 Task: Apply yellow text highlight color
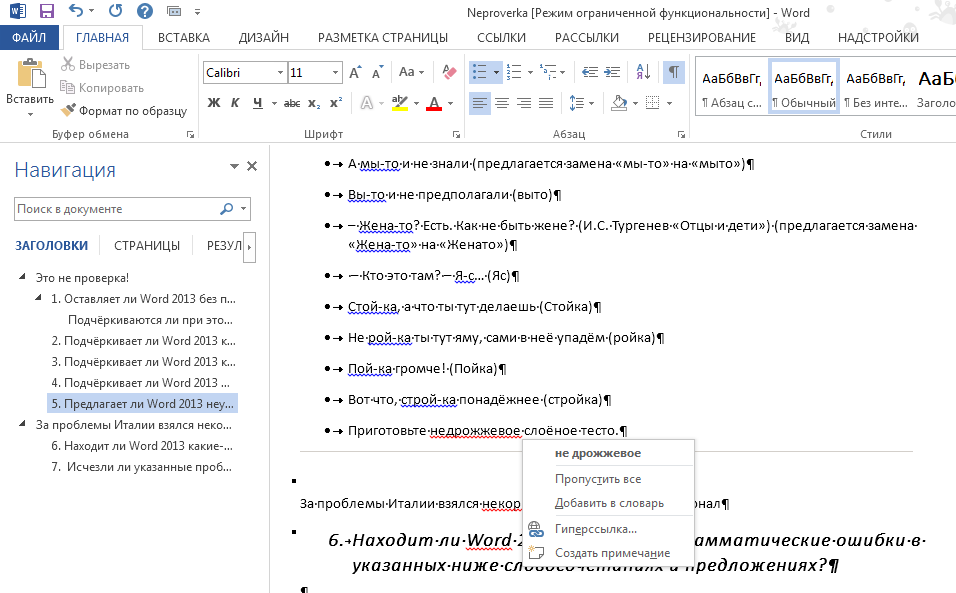coord(400,103)
